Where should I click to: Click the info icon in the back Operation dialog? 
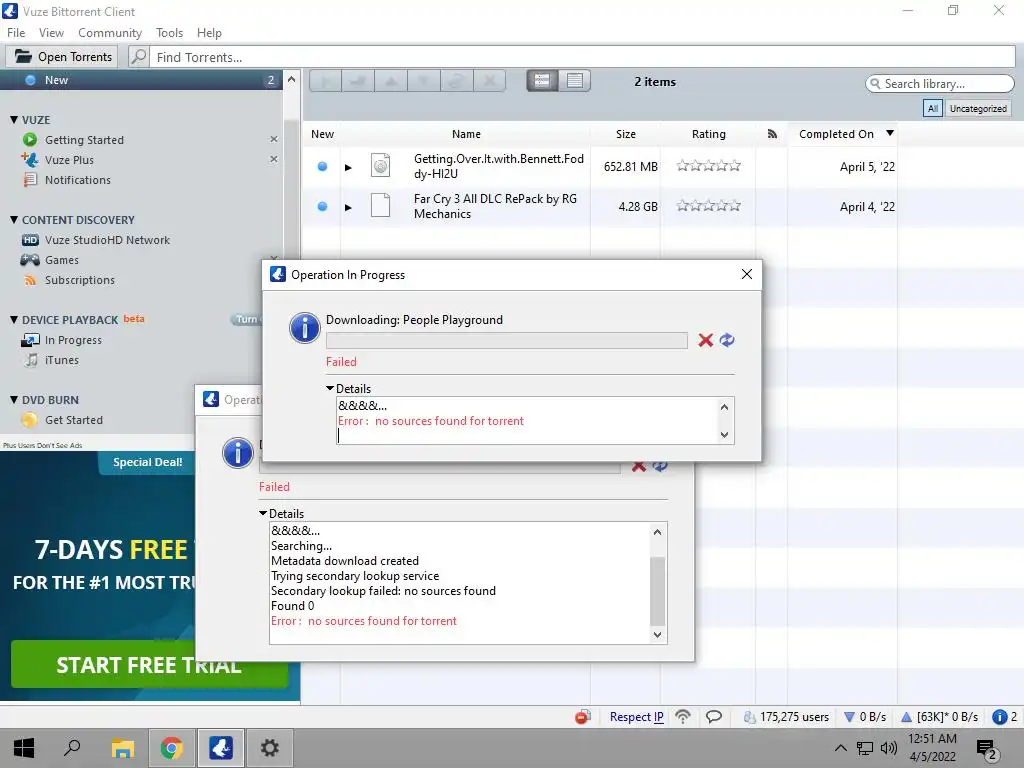coord(238,453)
